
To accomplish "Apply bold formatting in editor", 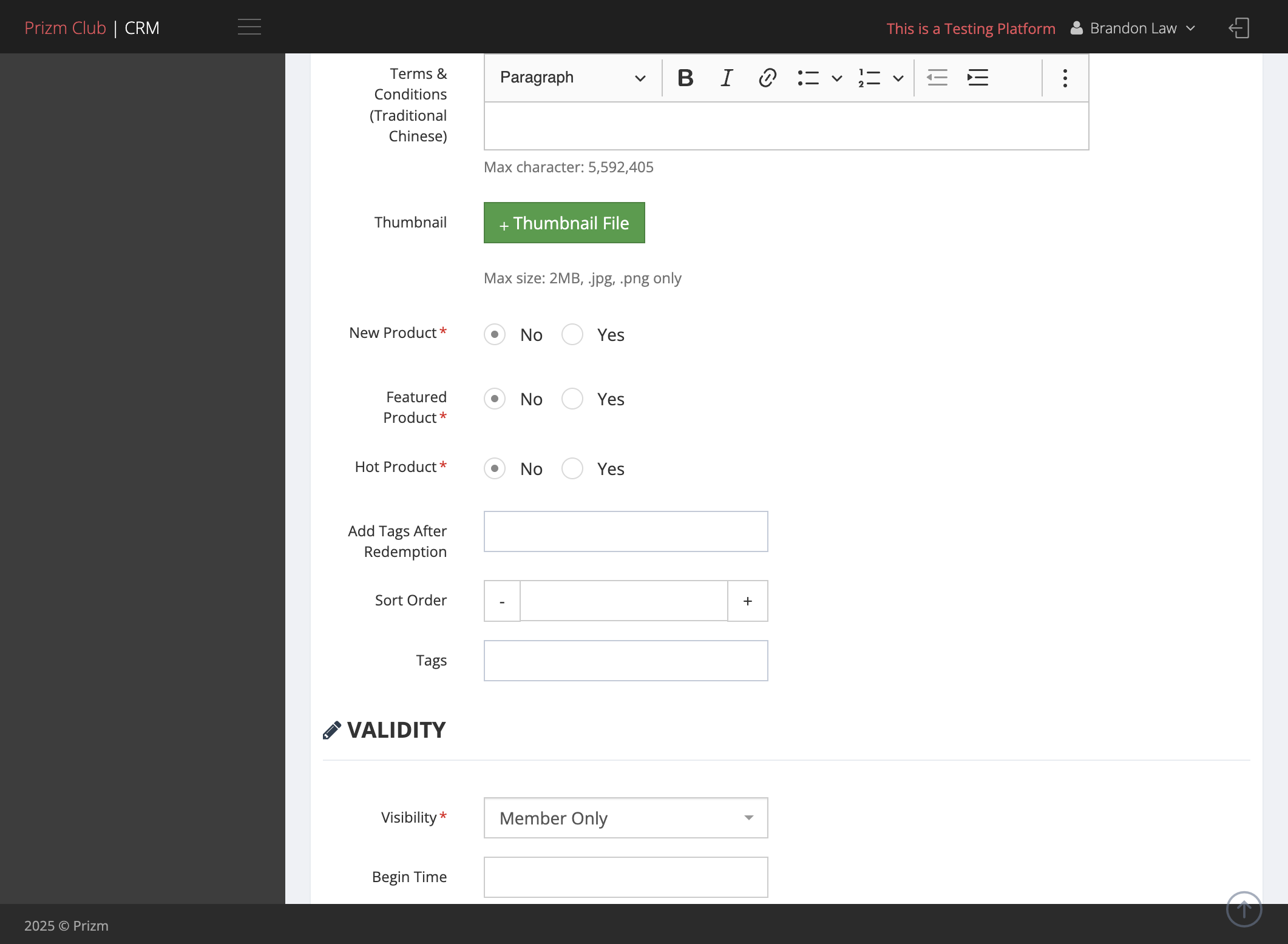I will pyautogui.click(x=685, y=78).
